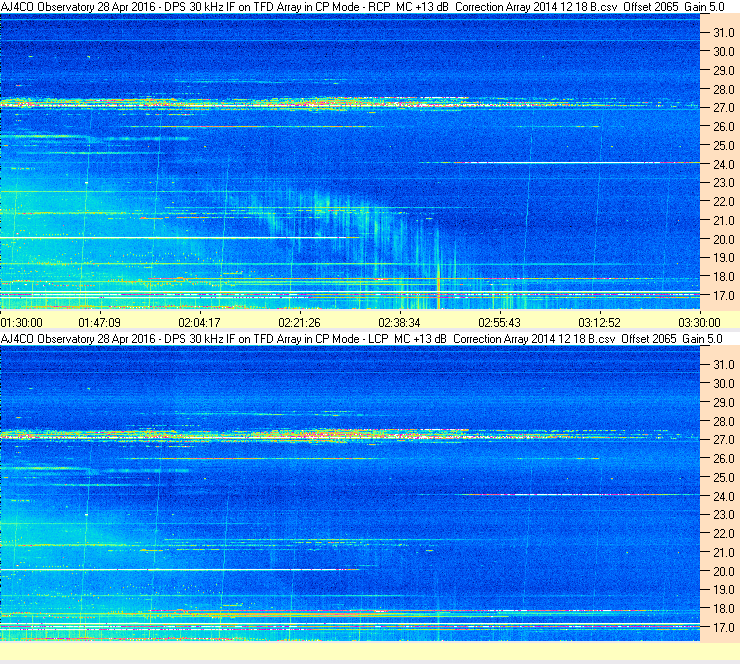Click the 21.0 frequency label on LCP chart
Image resolution: width=740 pixels, height=664 pixels.
click(x=723, y=552)
